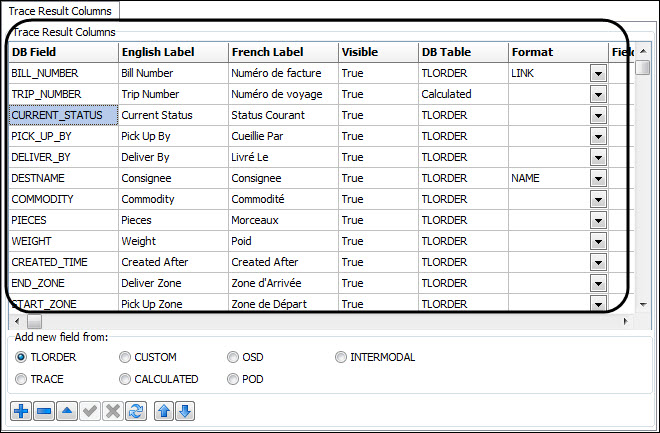660x433 pixels.
Task: Click the X icon to cancel changes
Action: 113,411
